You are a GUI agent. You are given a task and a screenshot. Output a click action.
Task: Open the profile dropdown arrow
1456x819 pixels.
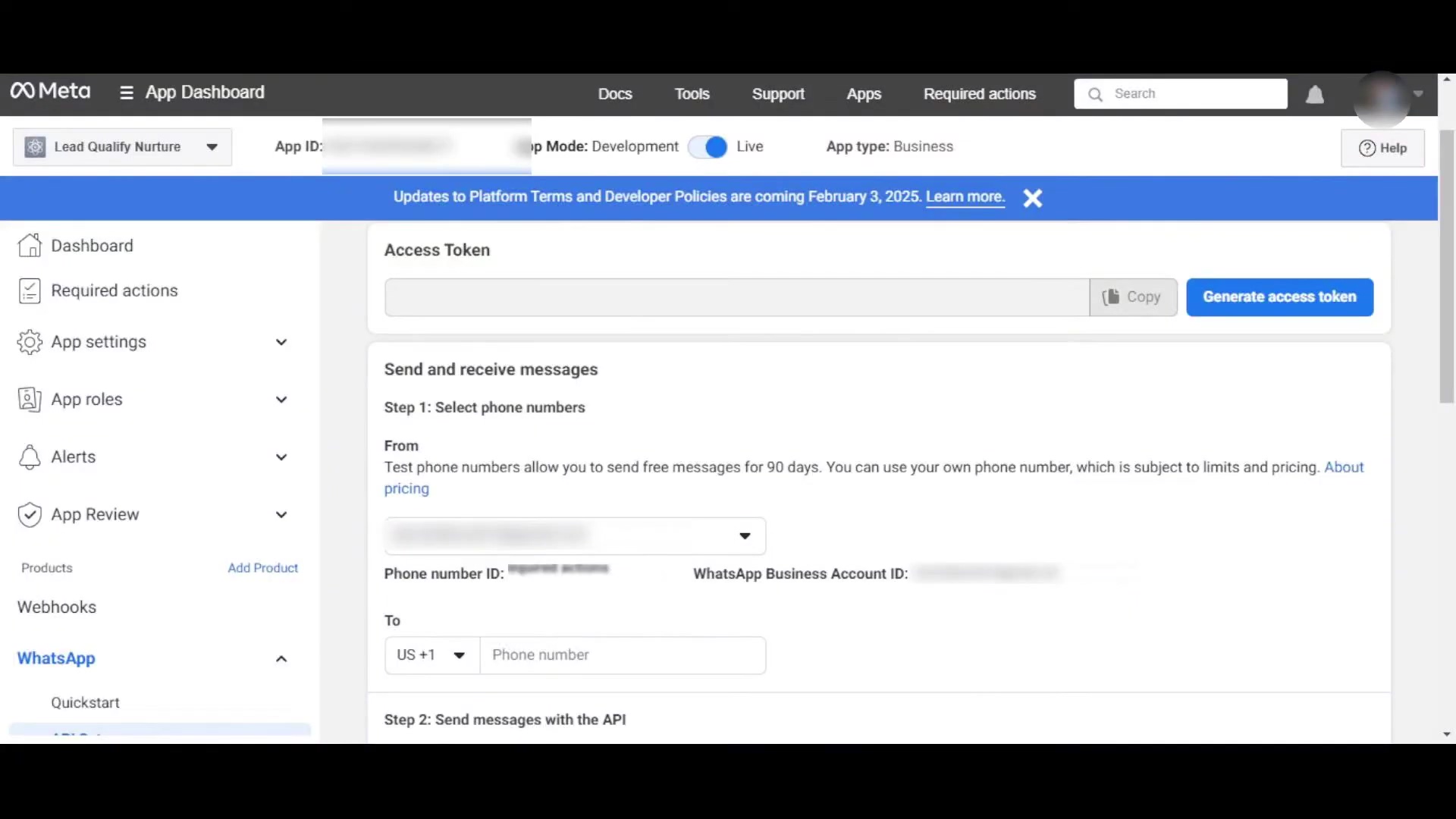(1418, 94)
